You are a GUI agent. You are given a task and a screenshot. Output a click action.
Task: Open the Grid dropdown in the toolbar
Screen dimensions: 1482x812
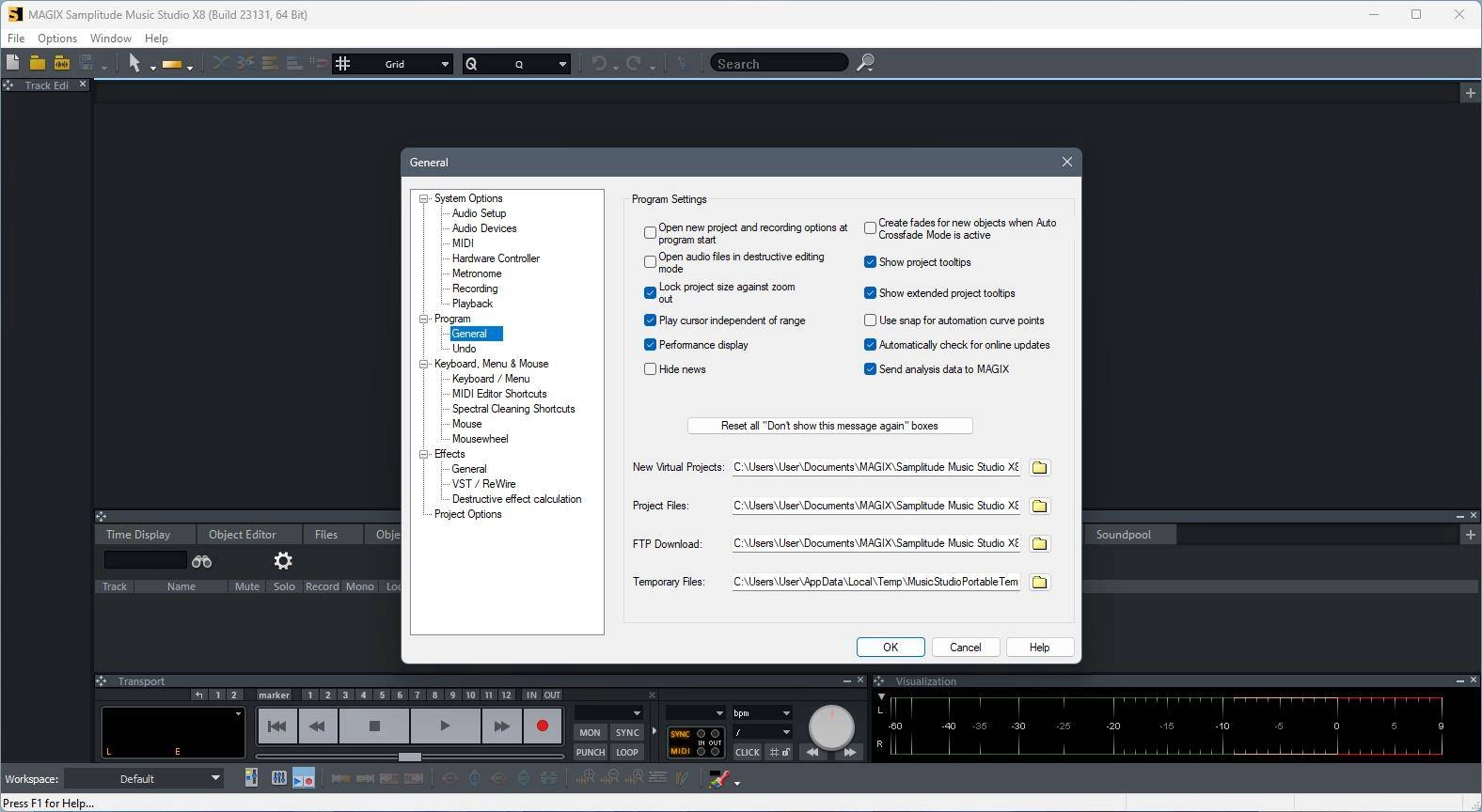click(x=445, y=64)
